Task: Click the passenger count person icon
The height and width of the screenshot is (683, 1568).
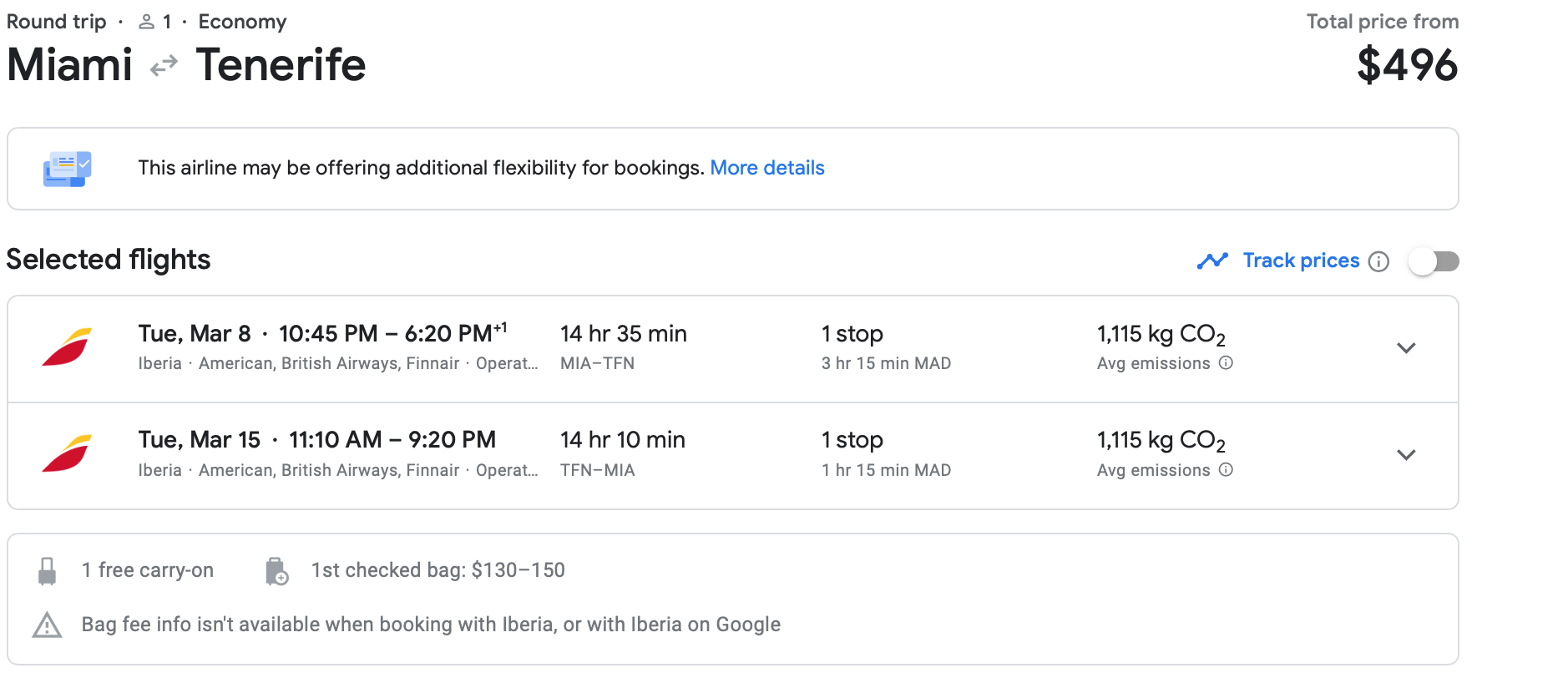Action: click(147, 22)
